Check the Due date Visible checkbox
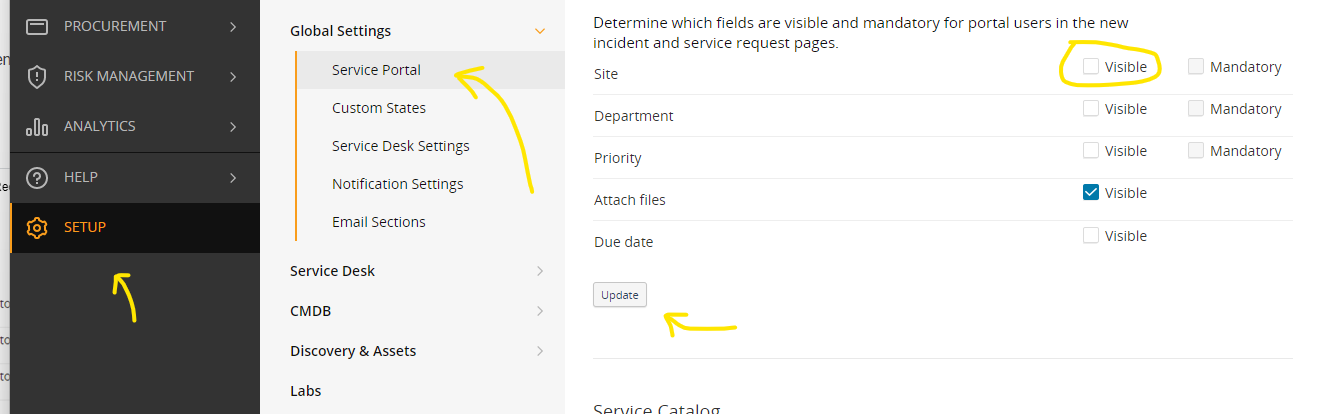 point(1091,235)
